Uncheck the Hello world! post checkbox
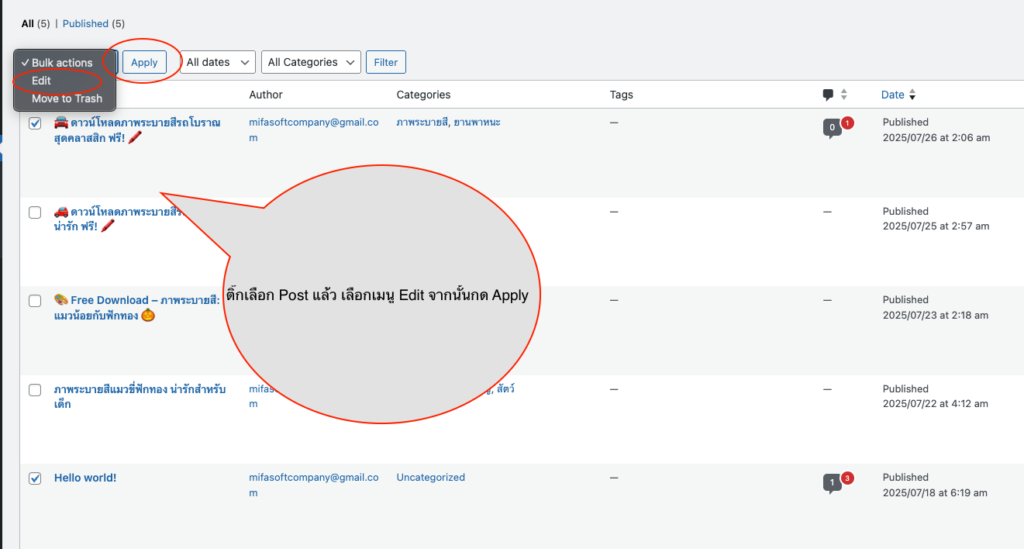Screen dimensions: 1024x549 coord(35,478)
